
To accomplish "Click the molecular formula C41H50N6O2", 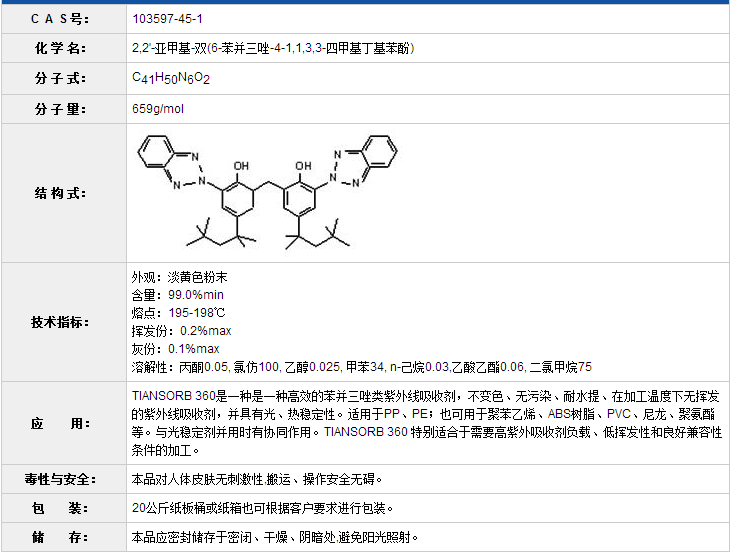I will (x=171, y=78).
